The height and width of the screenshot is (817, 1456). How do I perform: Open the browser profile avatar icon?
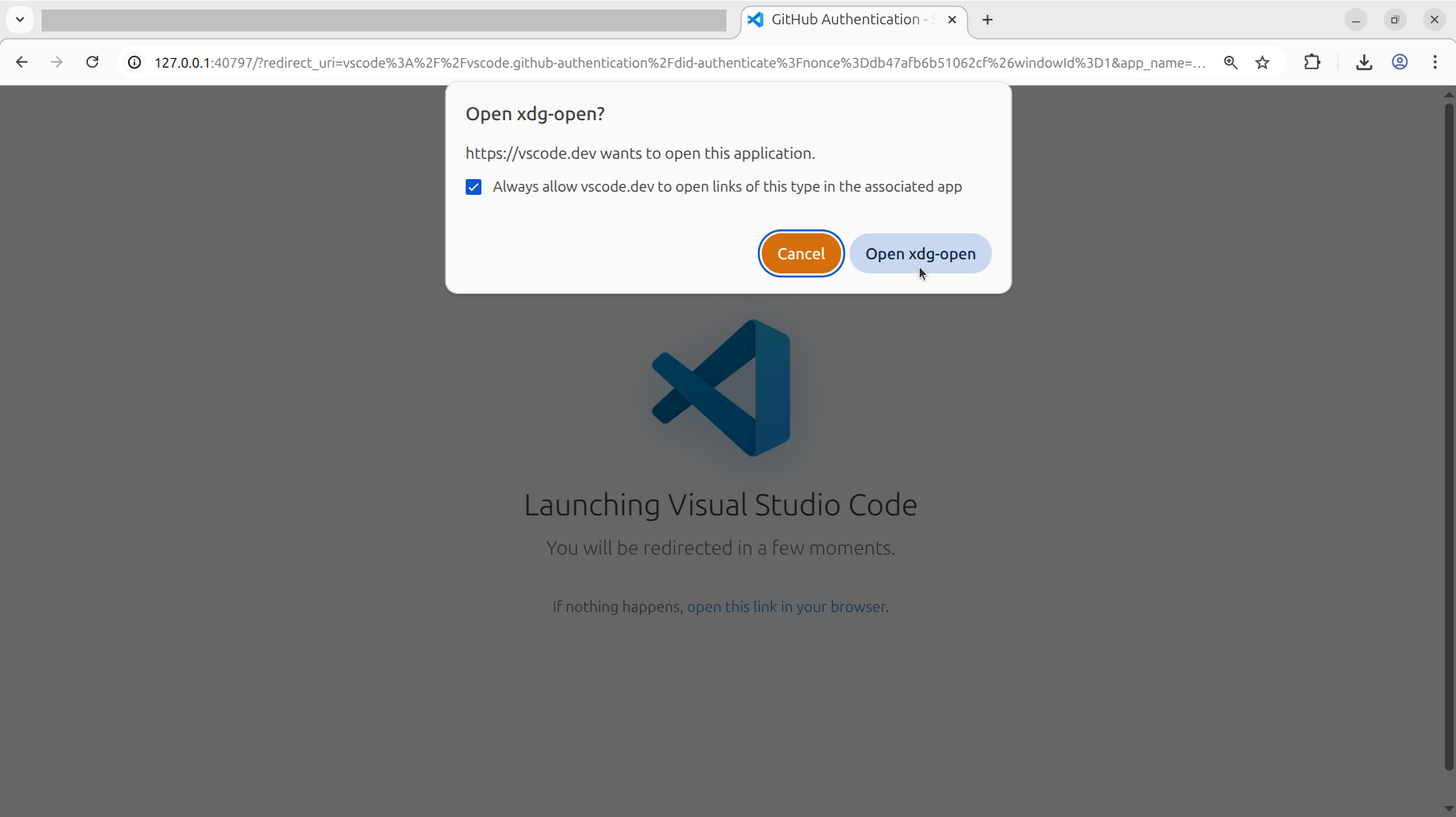(x=1399, y=62)
